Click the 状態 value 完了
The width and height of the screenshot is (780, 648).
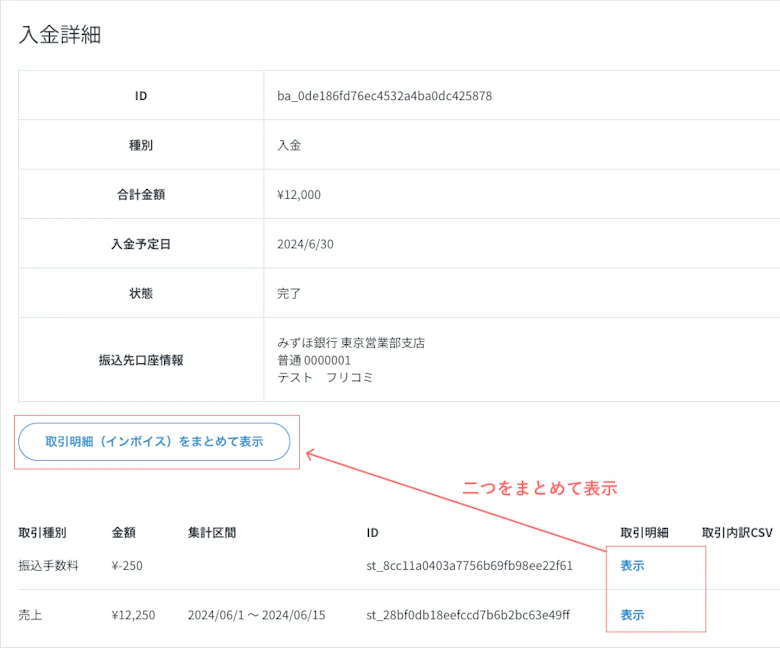pyautogui.click(x=289, y=294)
